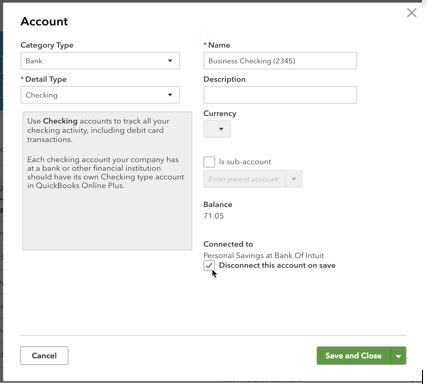Check the Is sub-account checkbox
Viewport: 427px width, 386px height.
pyautogui.click(x=209, y=162)
